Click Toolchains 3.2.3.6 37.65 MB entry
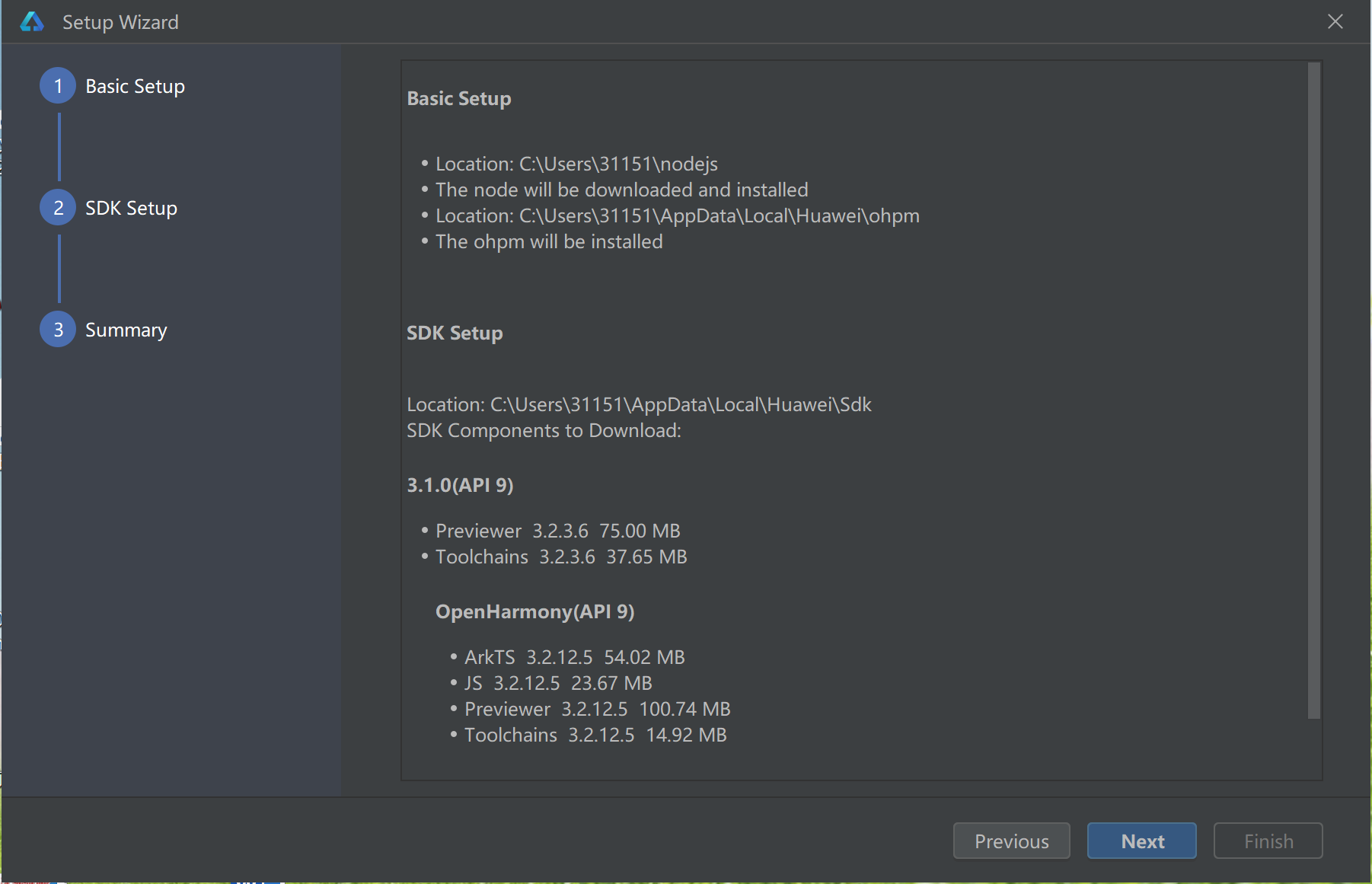The image size is (1372, 884). pyautogui.click(x=561, y=557)
